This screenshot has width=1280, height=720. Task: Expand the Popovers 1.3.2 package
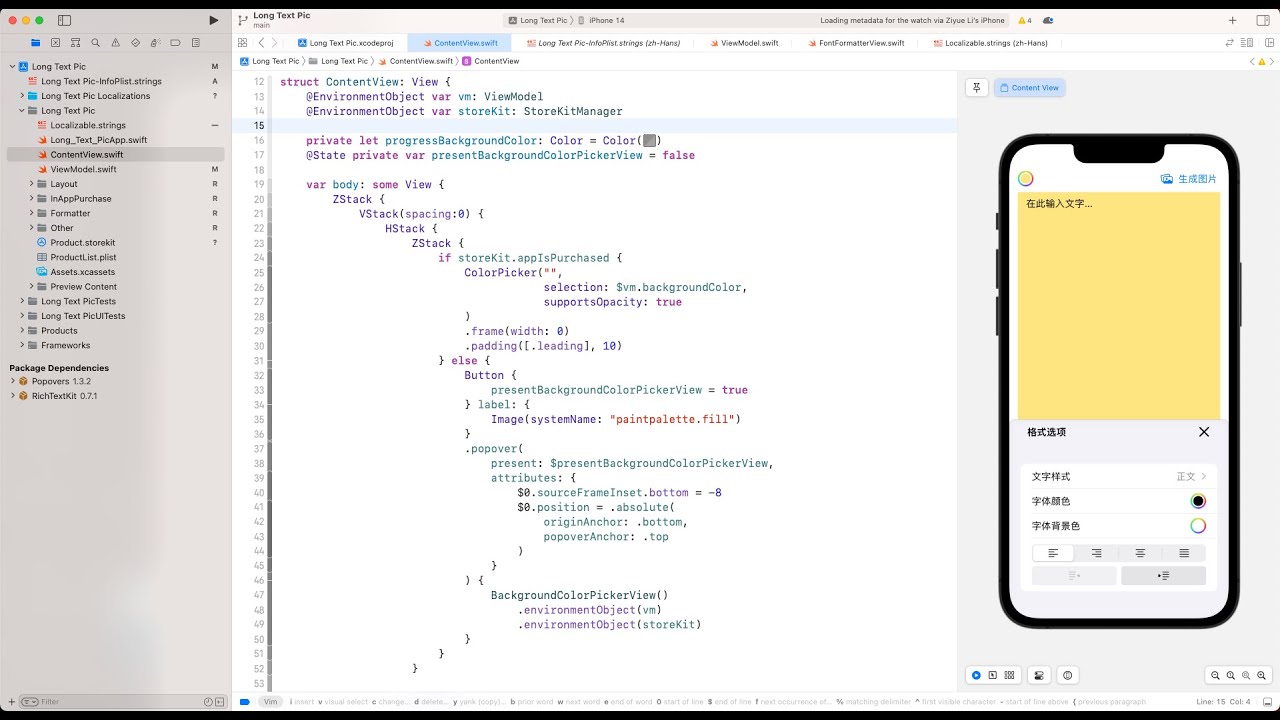pyautogui.click(x=13, y=381)
